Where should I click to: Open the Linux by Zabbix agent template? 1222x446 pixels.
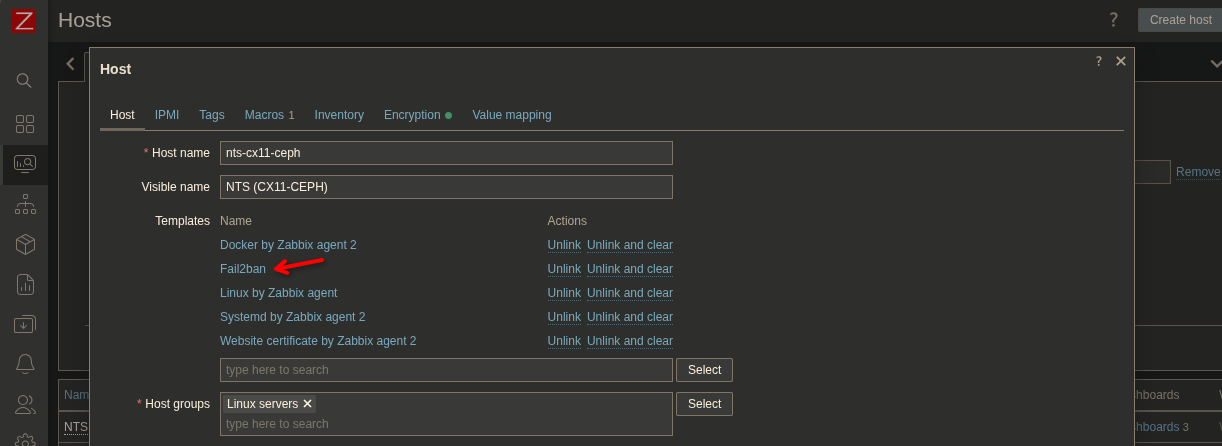pos(279,293)
